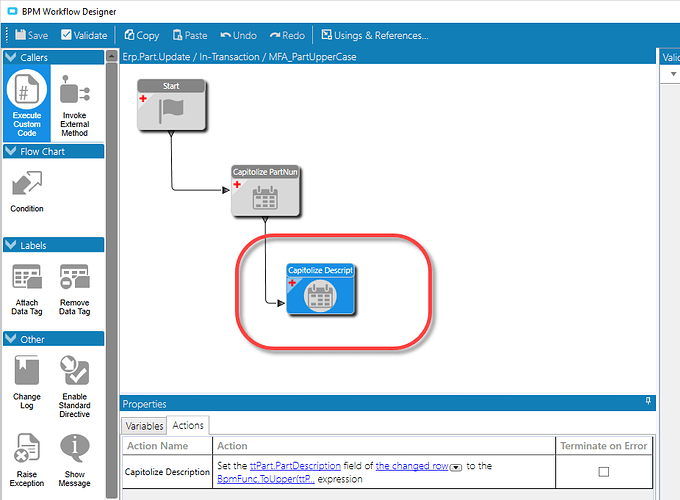680x500 pixels.
Task: Select the Start node on canvas
Action: tap(171, 105)
